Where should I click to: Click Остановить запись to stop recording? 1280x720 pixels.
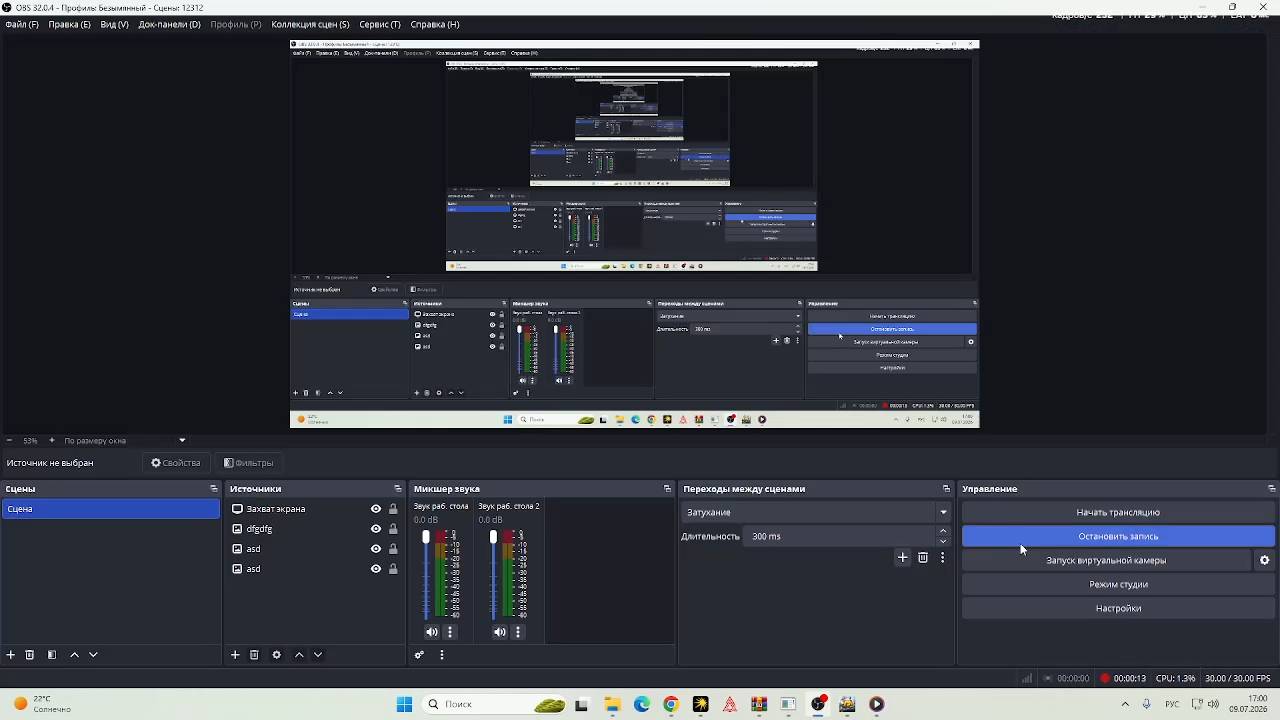click(x=1118, y=536)
